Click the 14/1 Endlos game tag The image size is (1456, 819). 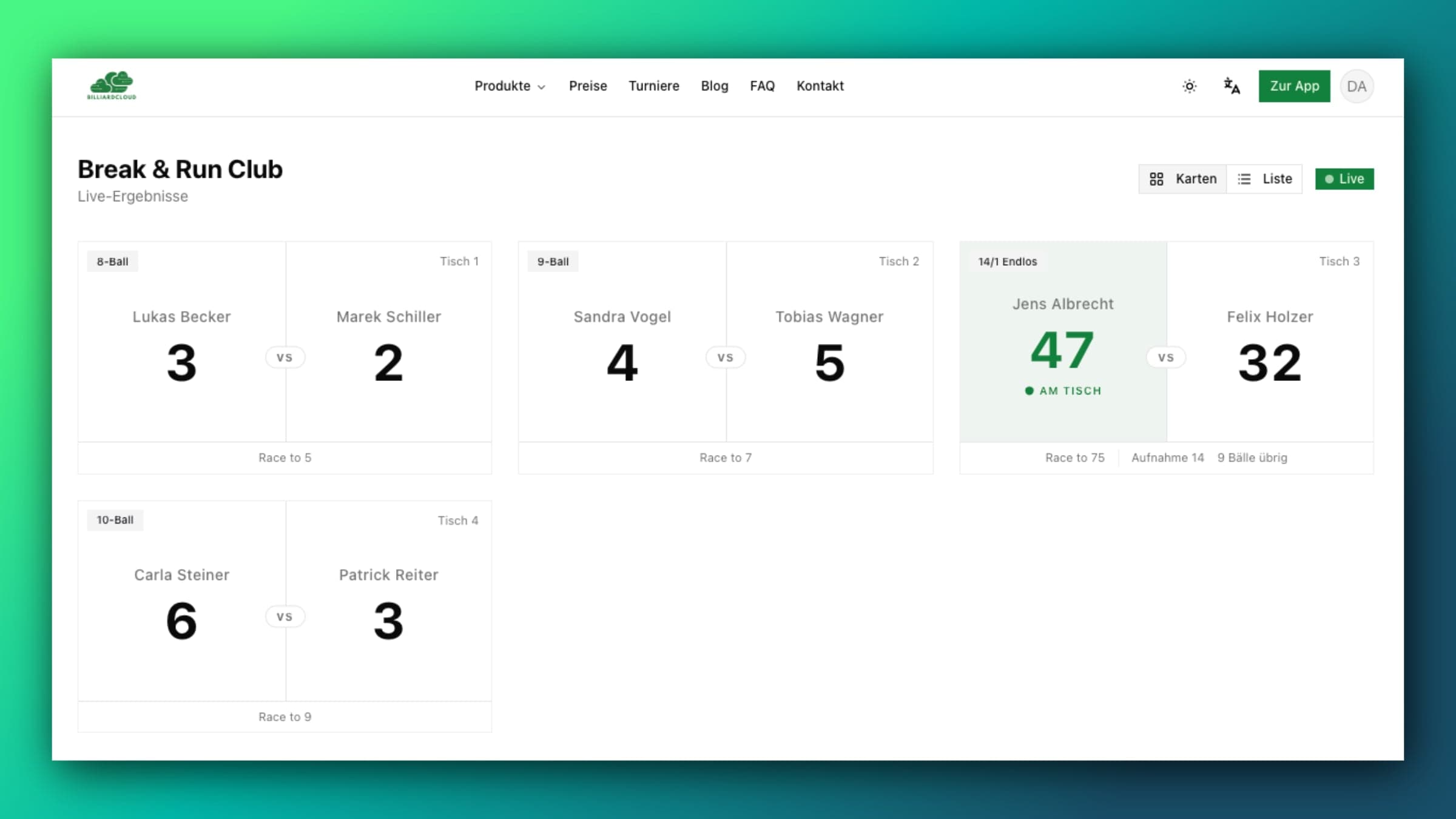(1007, 261)
